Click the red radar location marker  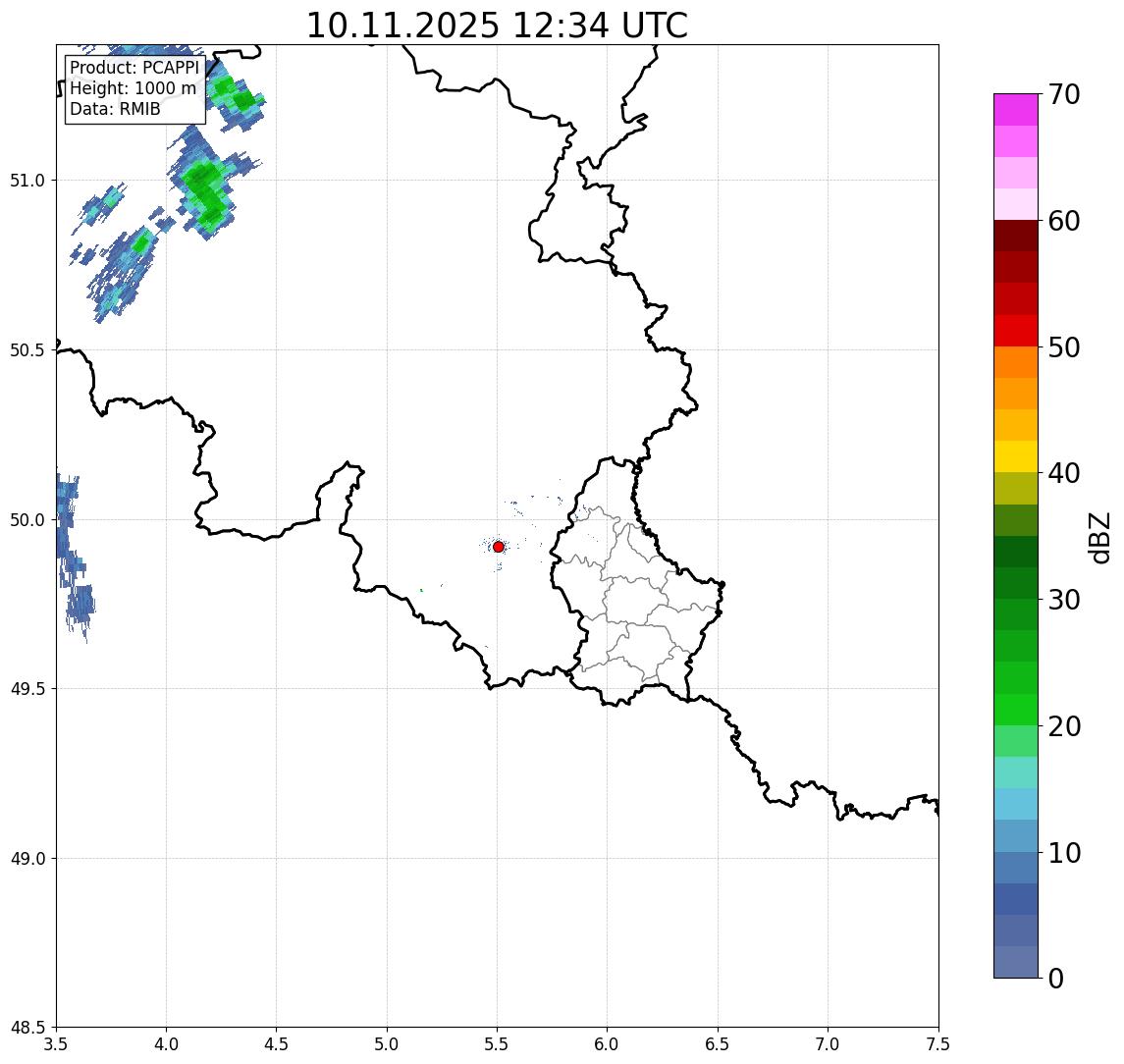pyautogui.click(x=499, y=547)
